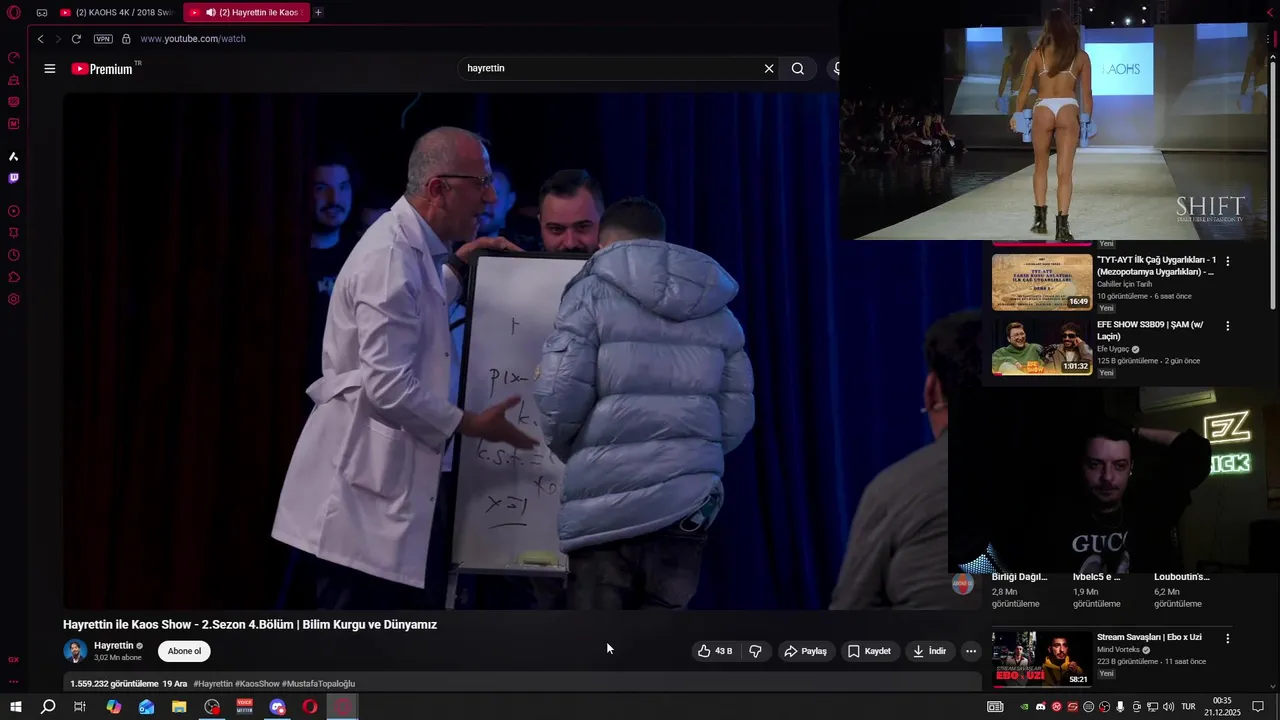Run search with magnifier button

click(798, 69)
